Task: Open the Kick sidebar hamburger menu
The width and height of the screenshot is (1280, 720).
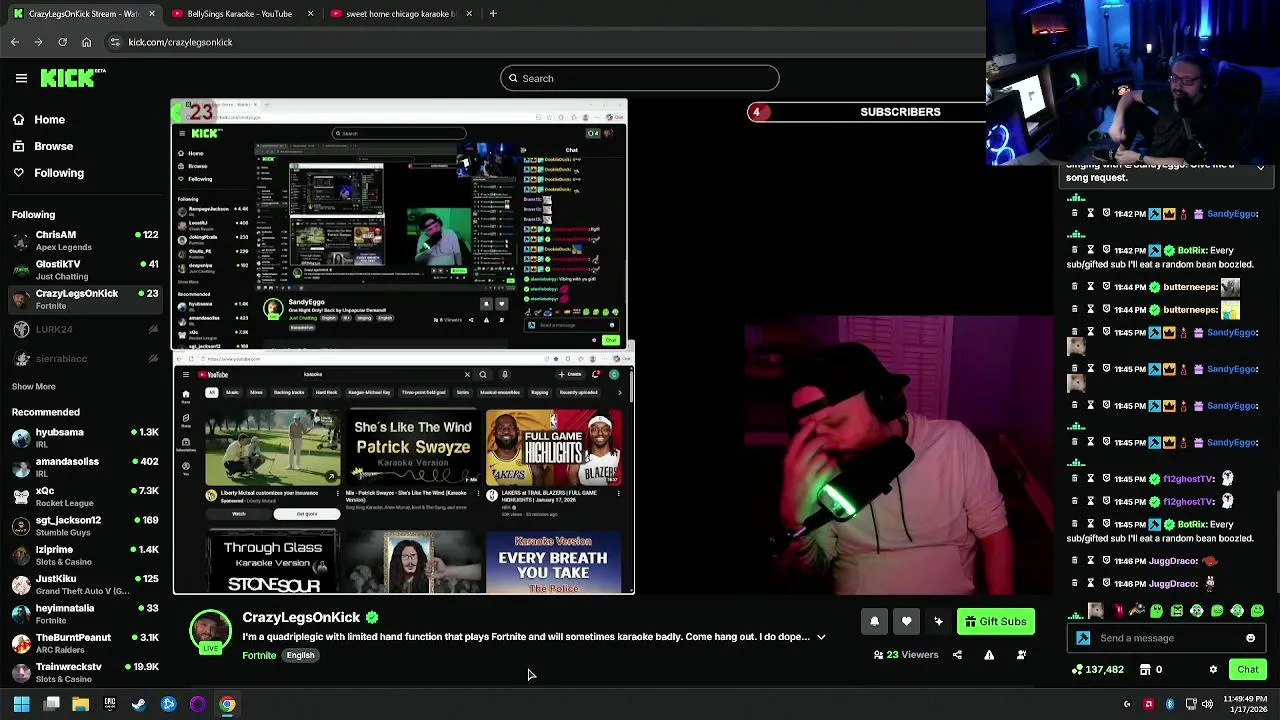Action: 21,78
